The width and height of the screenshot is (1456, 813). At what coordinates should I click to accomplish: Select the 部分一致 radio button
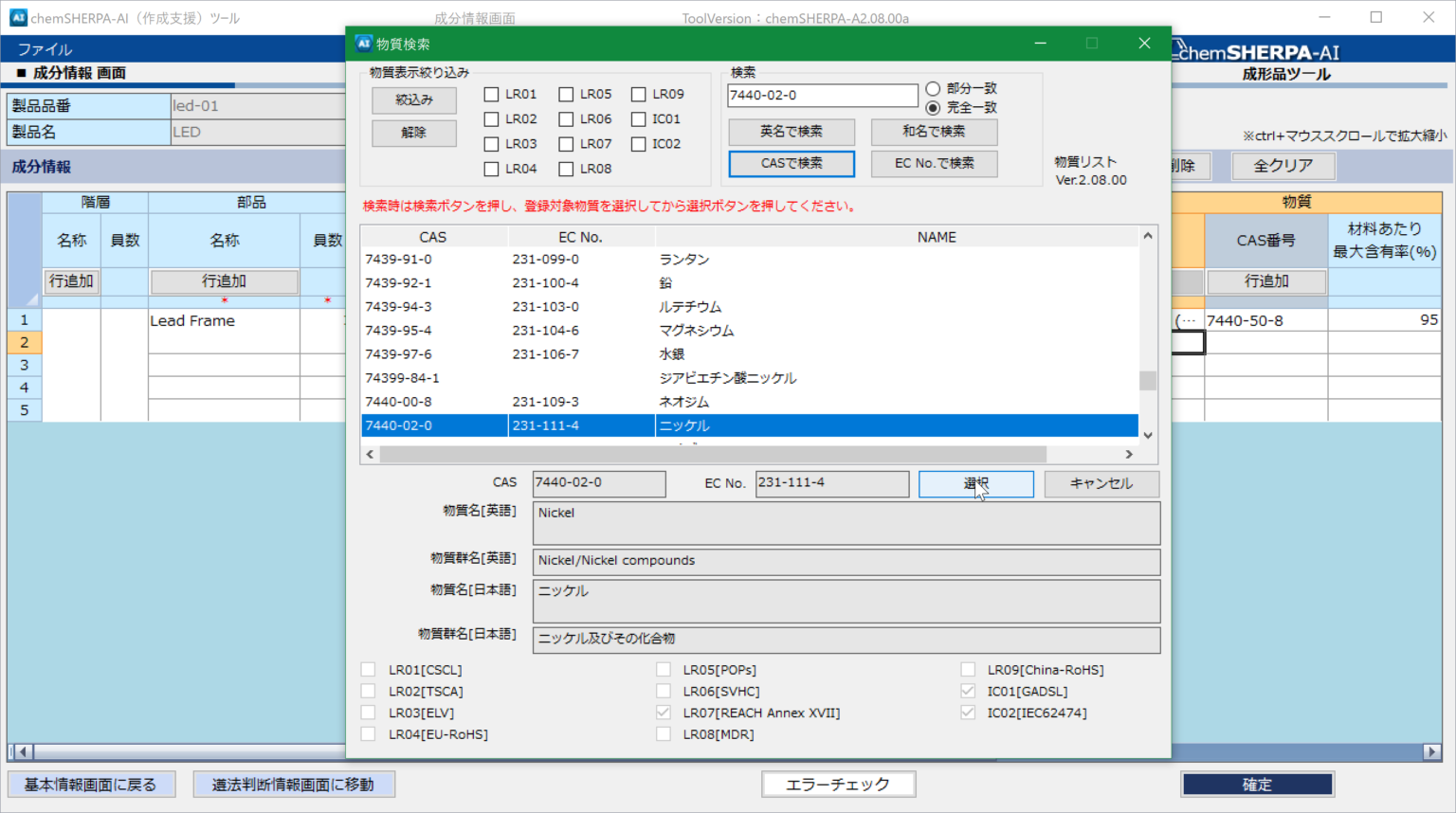(x=933, y=88)
